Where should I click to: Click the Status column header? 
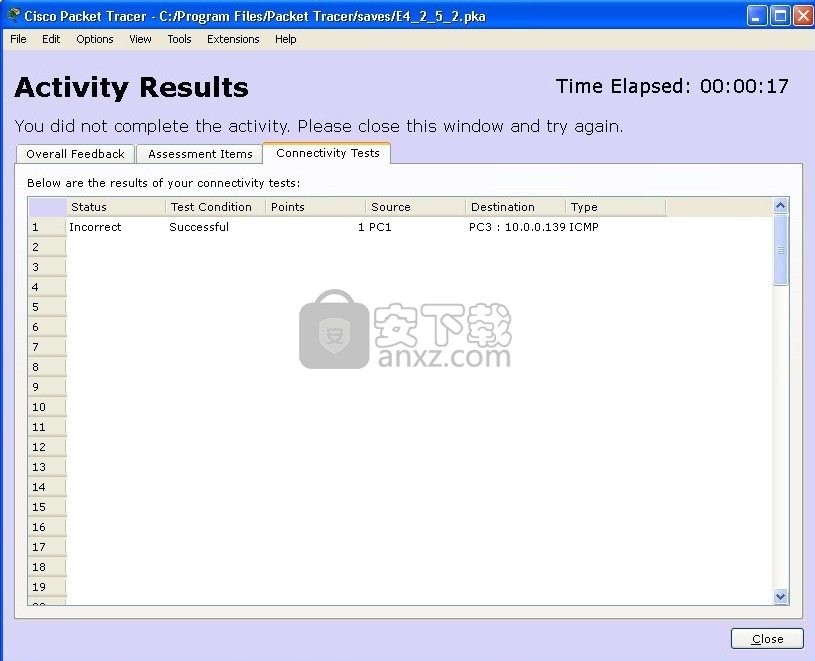pyautogui.click(x=116, y=207)
